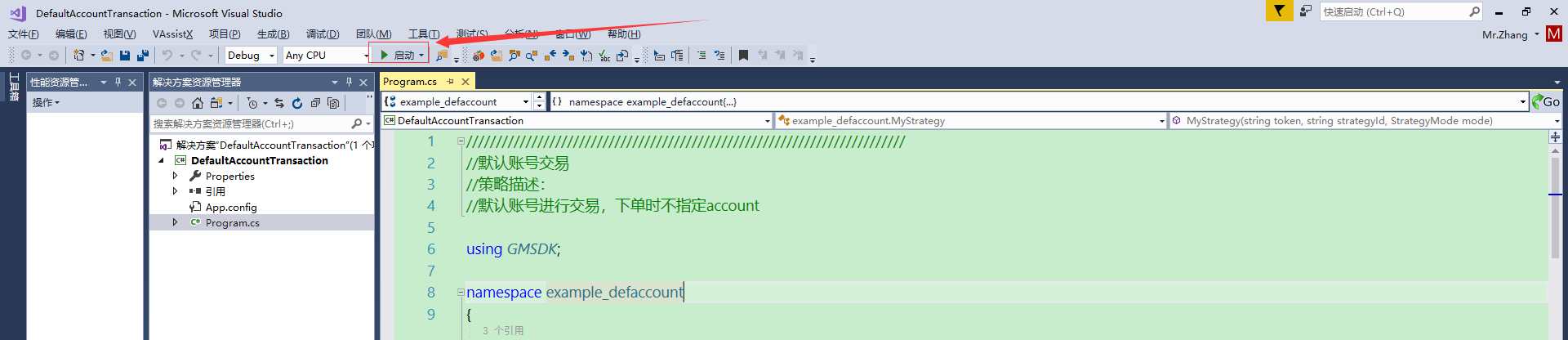Open the Any CPU platform dropdown
1568x340 pixels.
pos(365,56)
